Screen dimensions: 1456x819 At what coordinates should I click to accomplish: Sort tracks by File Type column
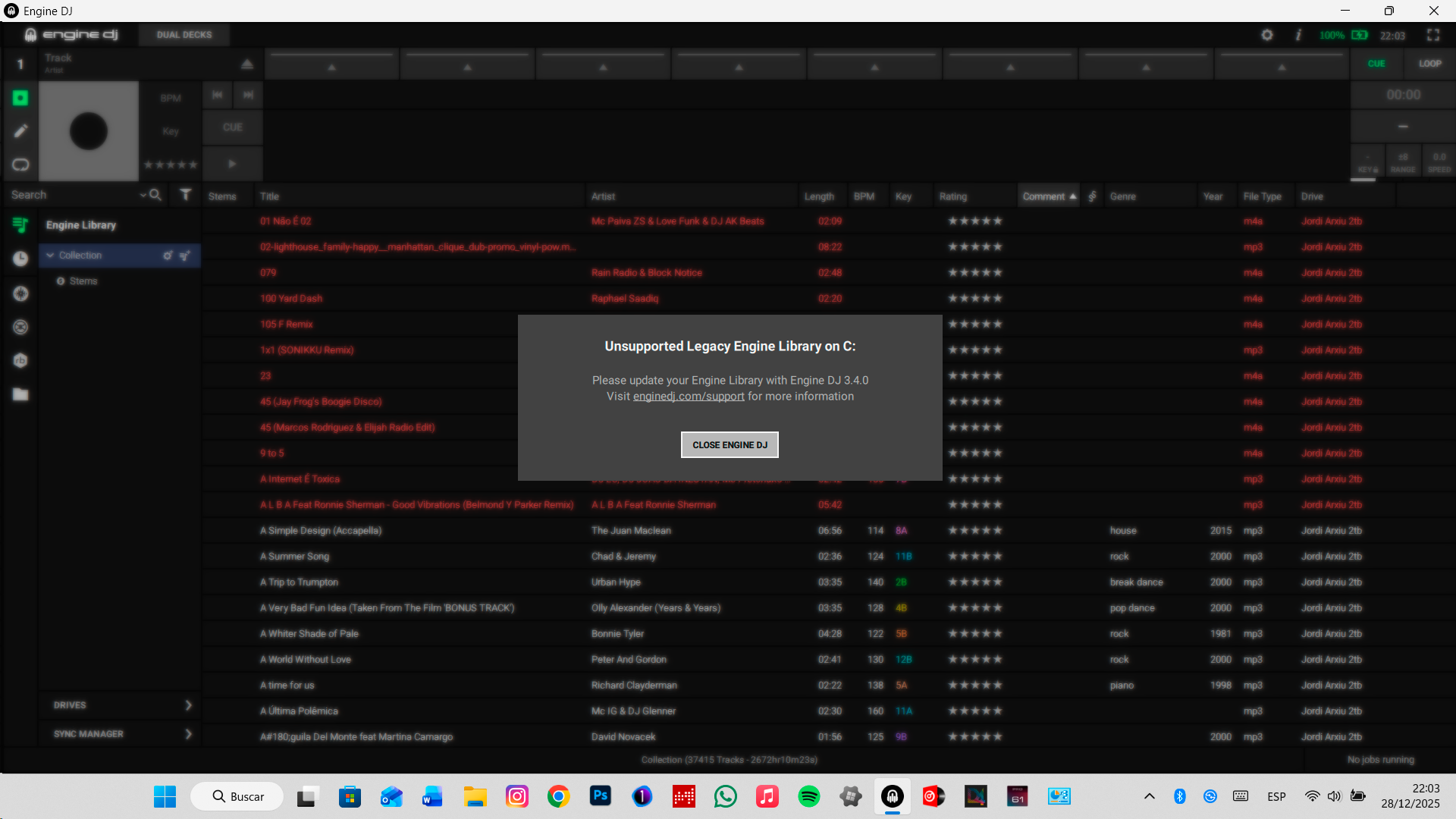coord(1266,196)
